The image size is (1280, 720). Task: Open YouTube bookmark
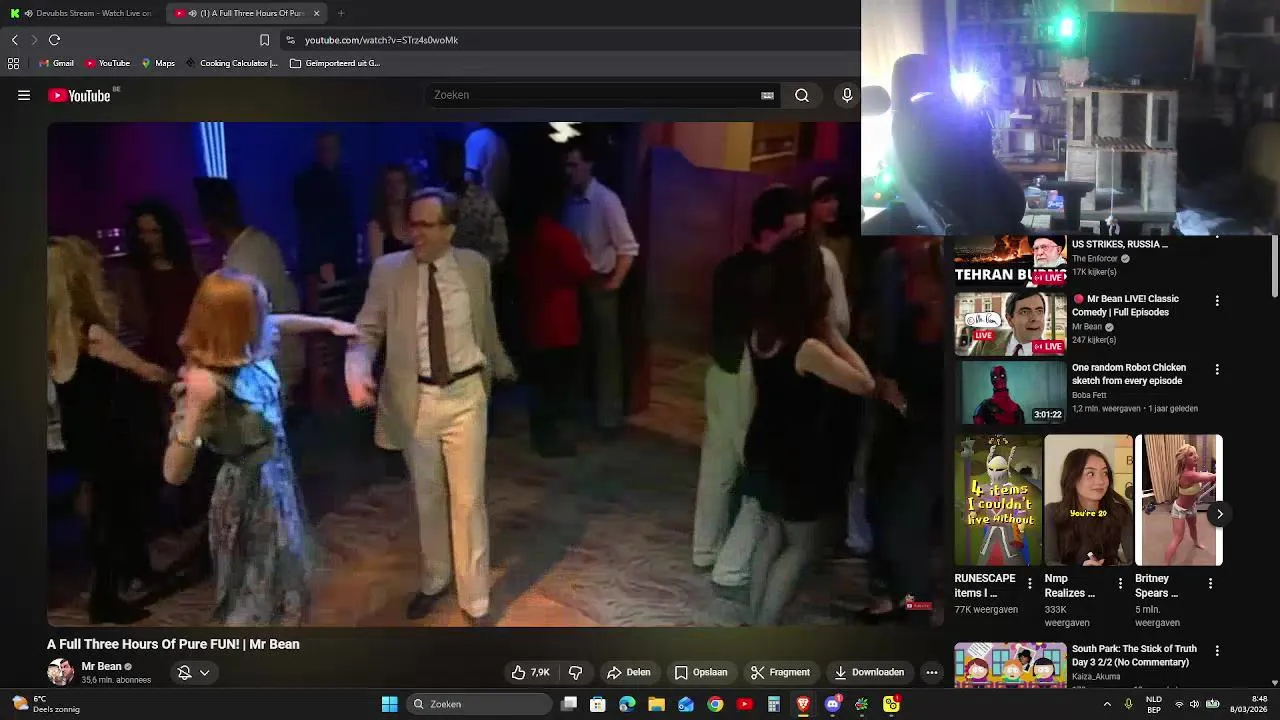point(107,63)
